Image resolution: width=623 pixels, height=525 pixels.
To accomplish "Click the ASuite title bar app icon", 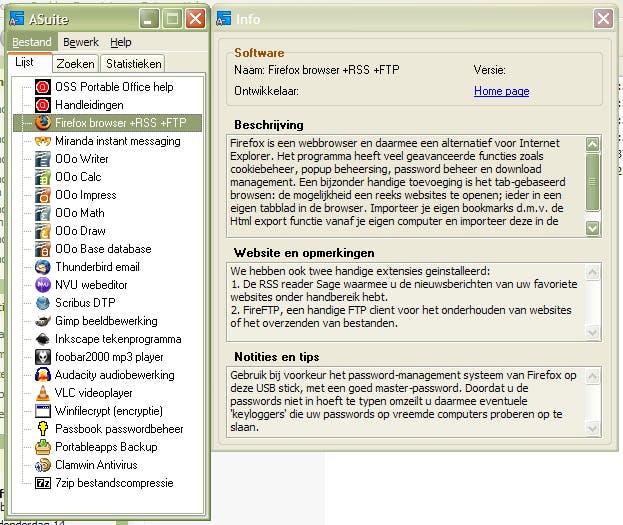I will (x=17, y=19).
